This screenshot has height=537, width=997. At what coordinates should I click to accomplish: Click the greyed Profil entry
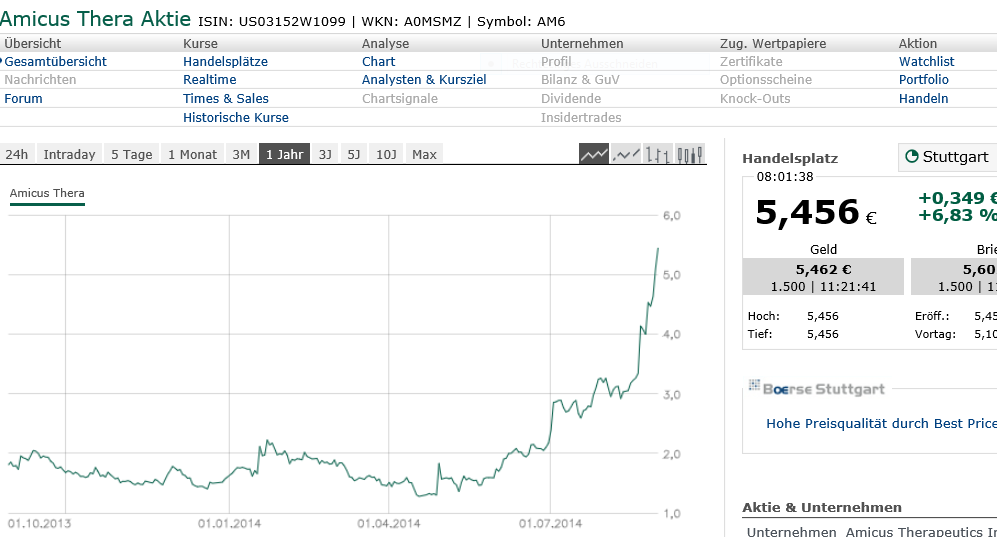pos(556,62)
